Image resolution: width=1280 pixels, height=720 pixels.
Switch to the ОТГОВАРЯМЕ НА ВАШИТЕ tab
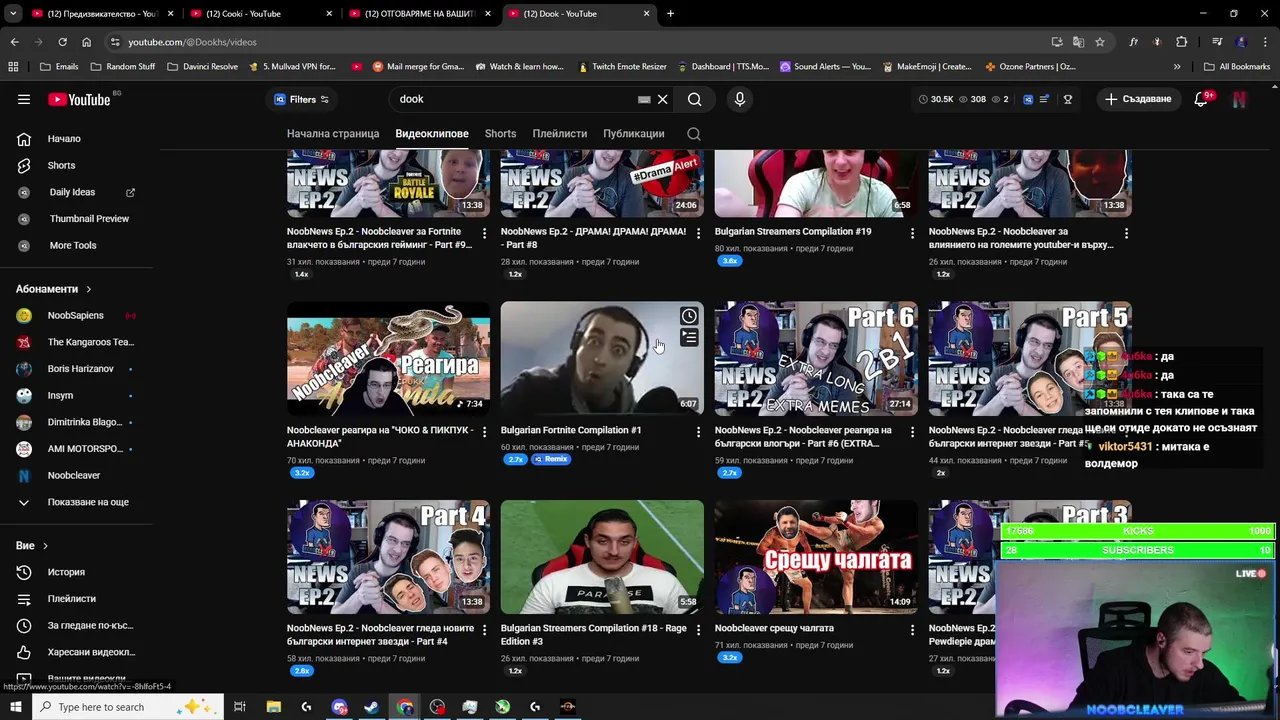tap(420, 14)
